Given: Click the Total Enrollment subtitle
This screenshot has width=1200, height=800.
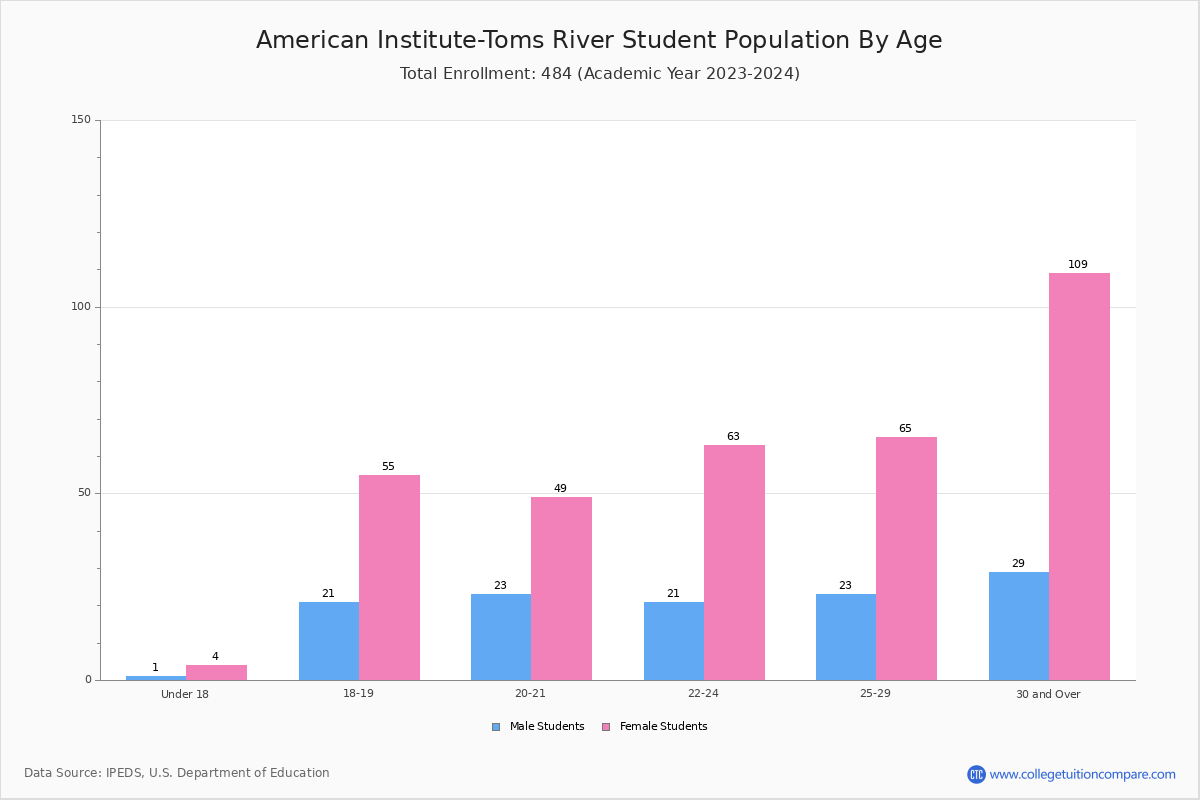Looking at the screenshot, I should [x=600, y=74].
